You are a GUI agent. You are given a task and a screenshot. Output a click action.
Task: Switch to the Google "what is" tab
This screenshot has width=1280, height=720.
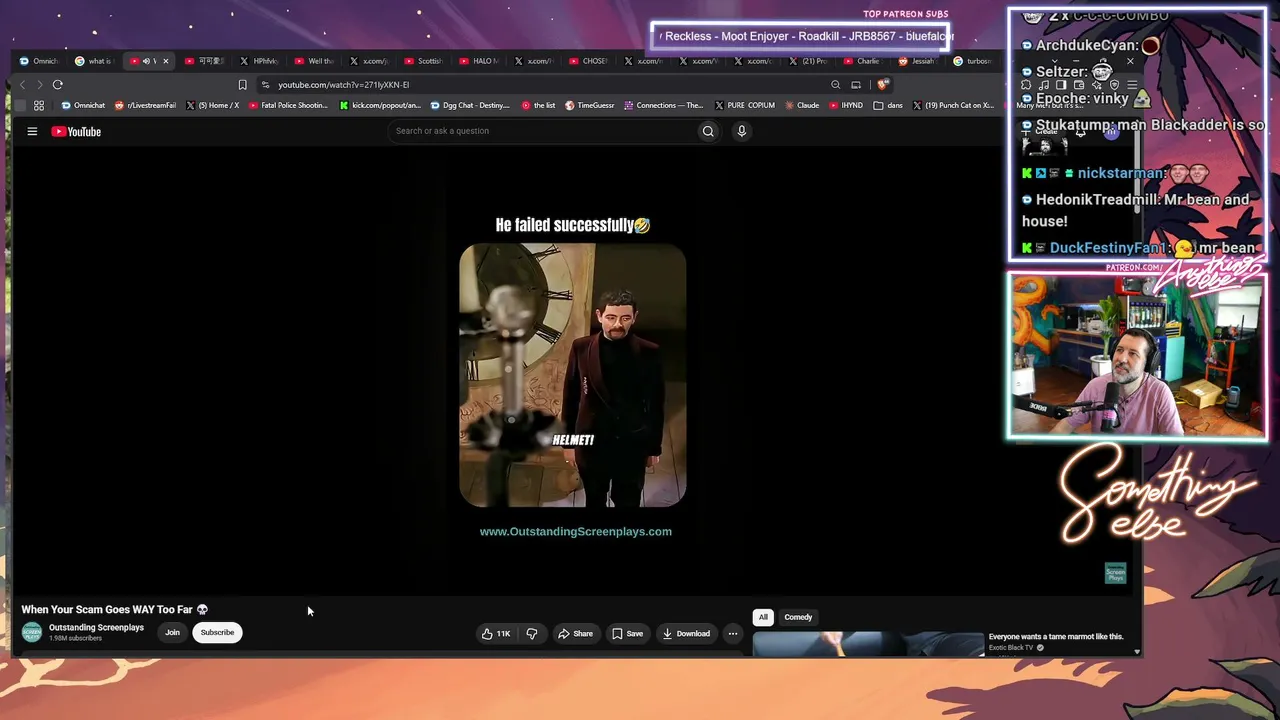tap(95, 61)
